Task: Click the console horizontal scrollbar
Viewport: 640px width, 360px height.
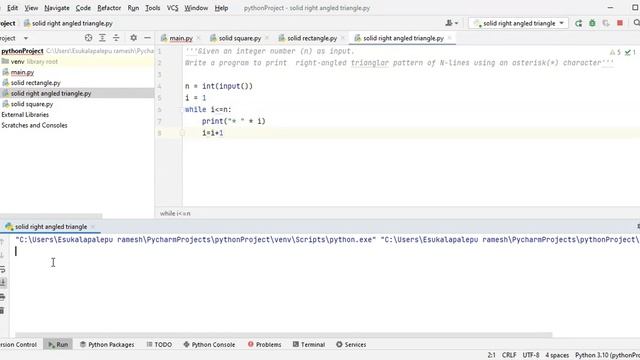Action: tap(283, 335)
